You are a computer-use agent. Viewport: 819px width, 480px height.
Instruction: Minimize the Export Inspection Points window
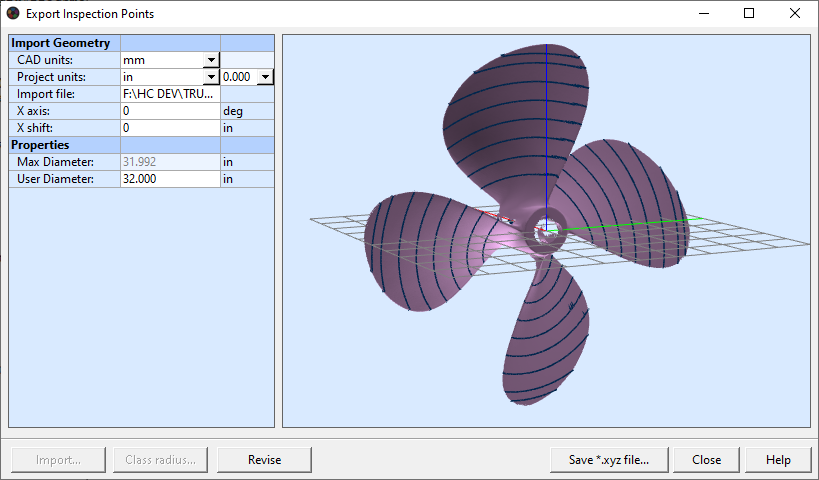pos(704,13)
